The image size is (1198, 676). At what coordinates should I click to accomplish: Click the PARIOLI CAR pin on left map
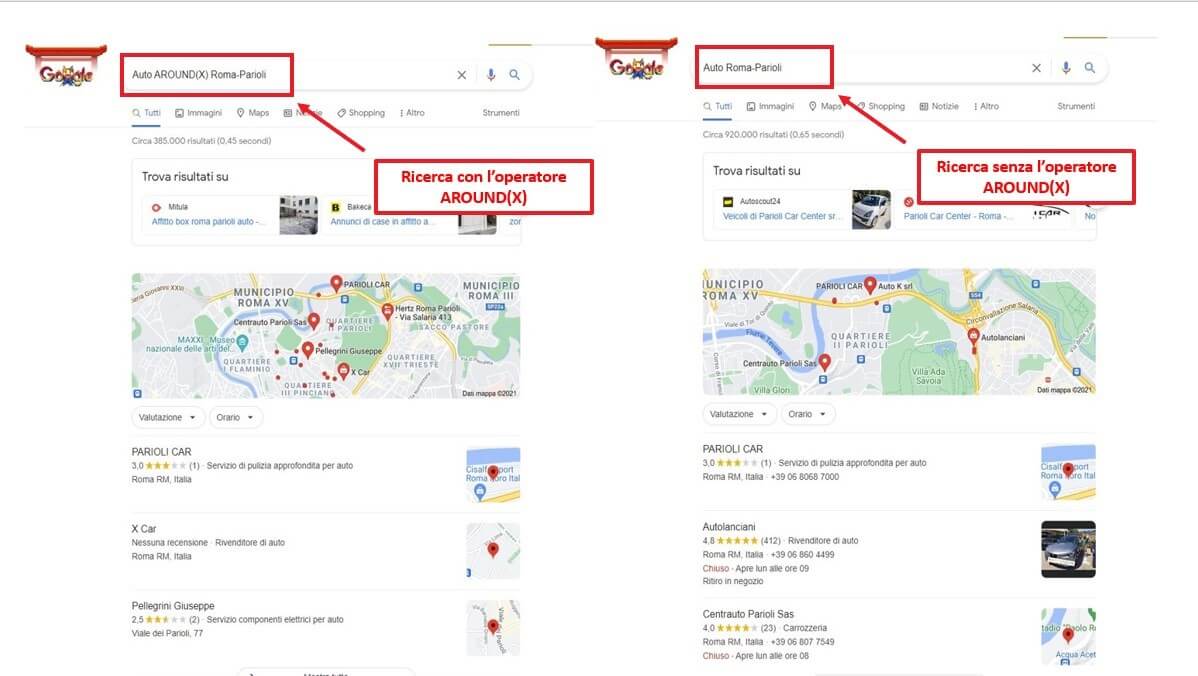point(335,284)
